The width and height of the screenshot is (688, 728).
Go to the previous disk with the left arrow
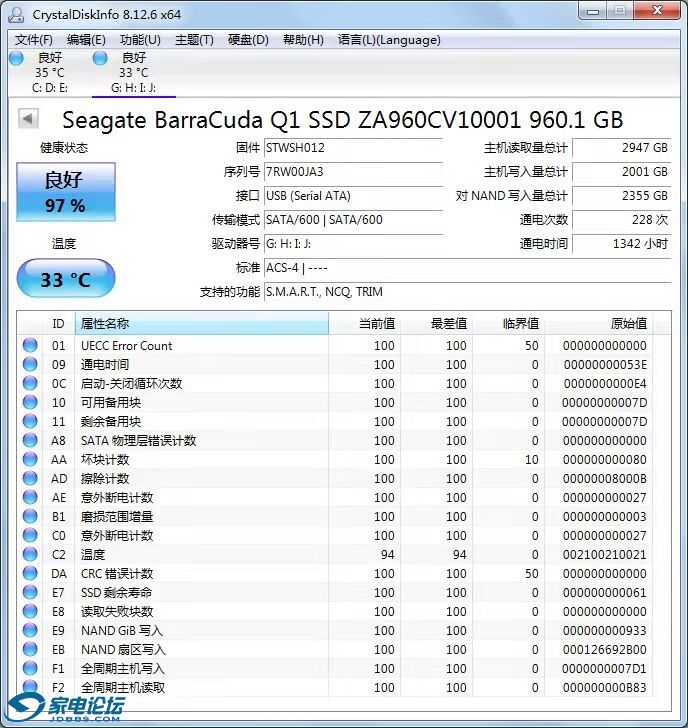click(x=28, y=119)
